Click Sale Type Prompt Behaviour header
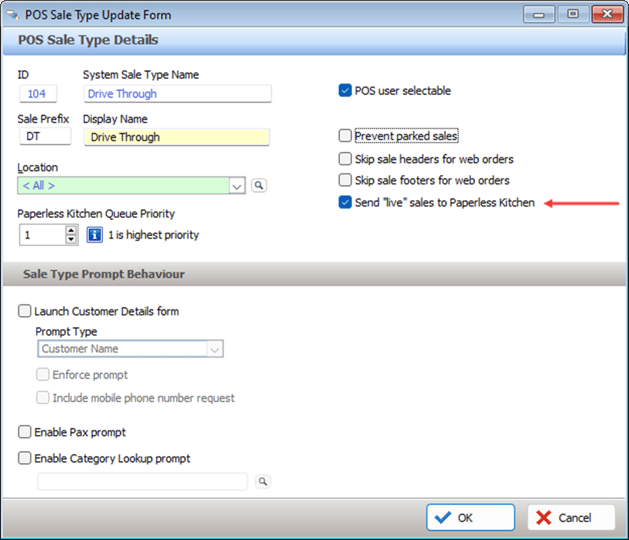 [104, 274]
